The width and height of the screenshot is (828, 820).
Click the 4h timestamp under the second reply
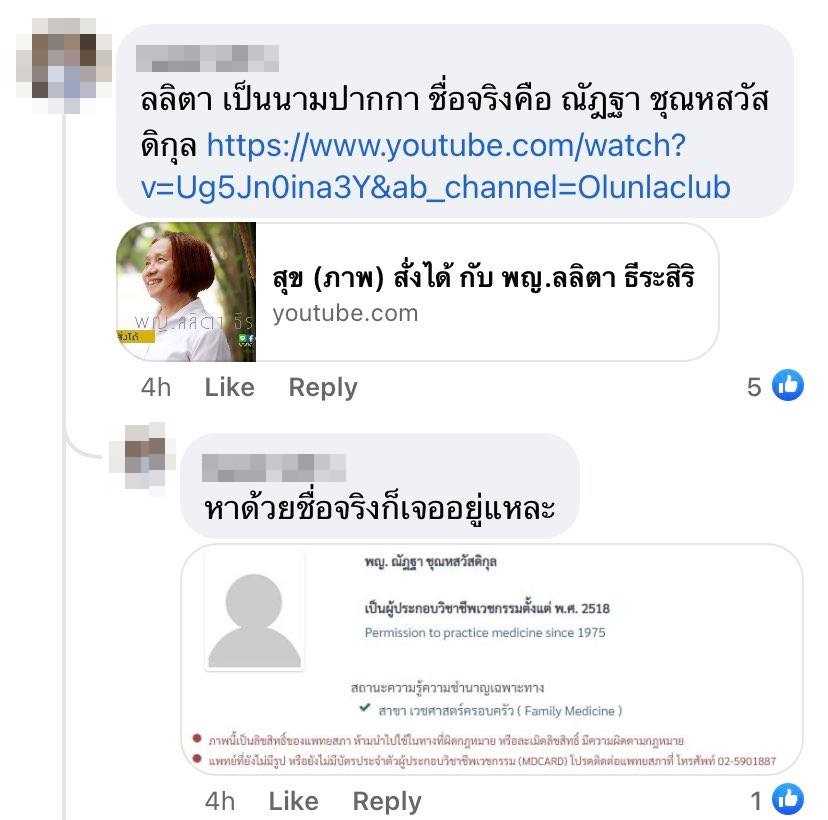220,801
